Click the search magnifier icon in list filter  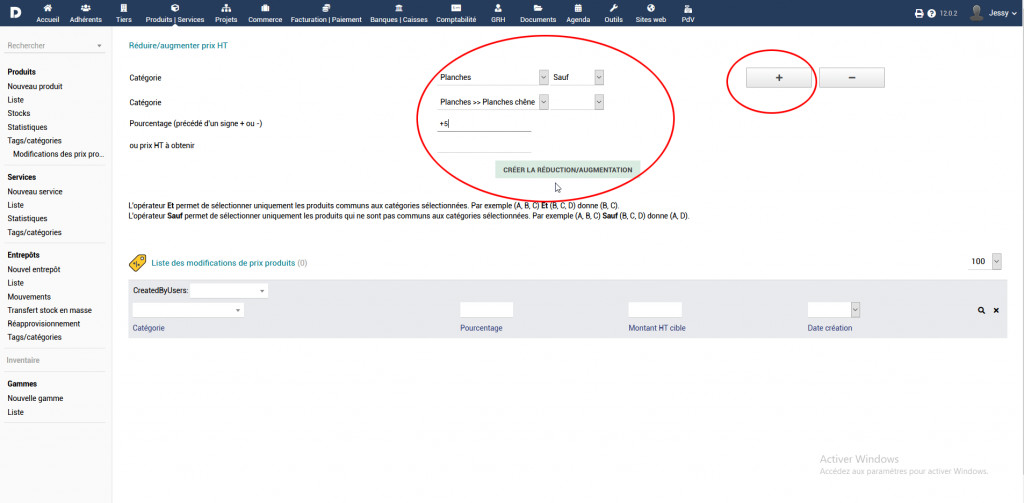981,310
